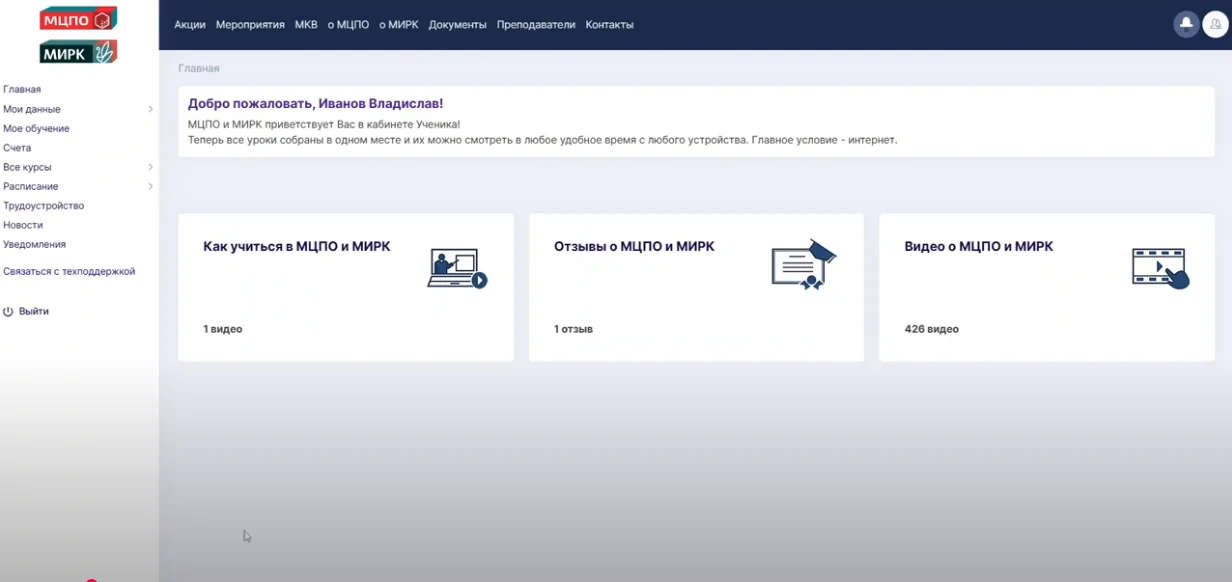Open Все курсы in the sidebar
The height and width of the screenshot is (582, 1232).
tap(27, 167)
